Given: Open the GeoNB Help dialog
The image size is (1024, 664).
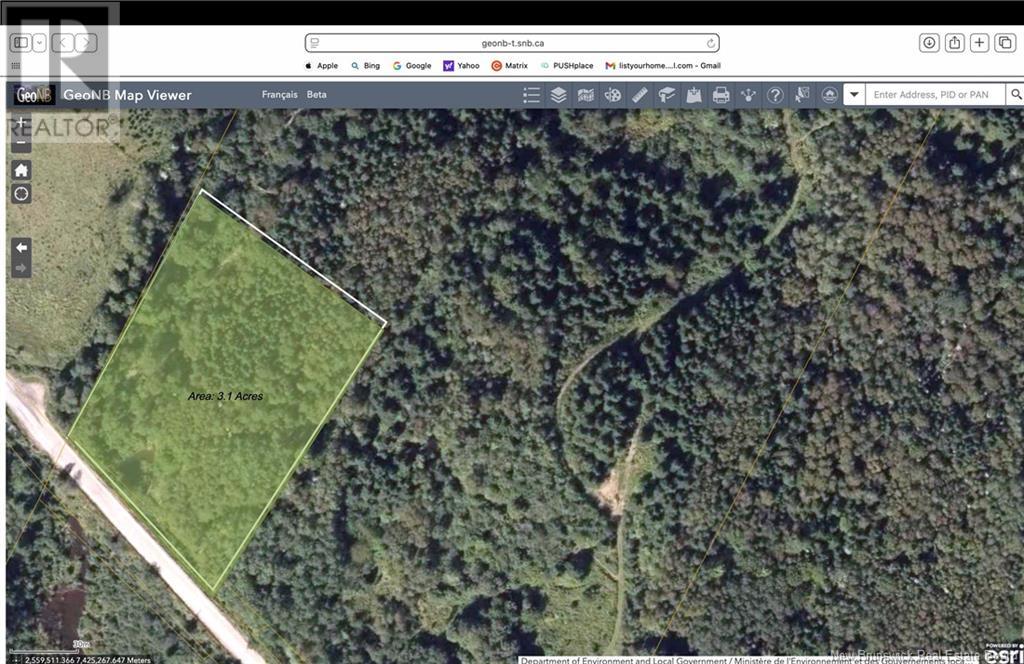Looking at the screenshot, I should pos(775,94).
